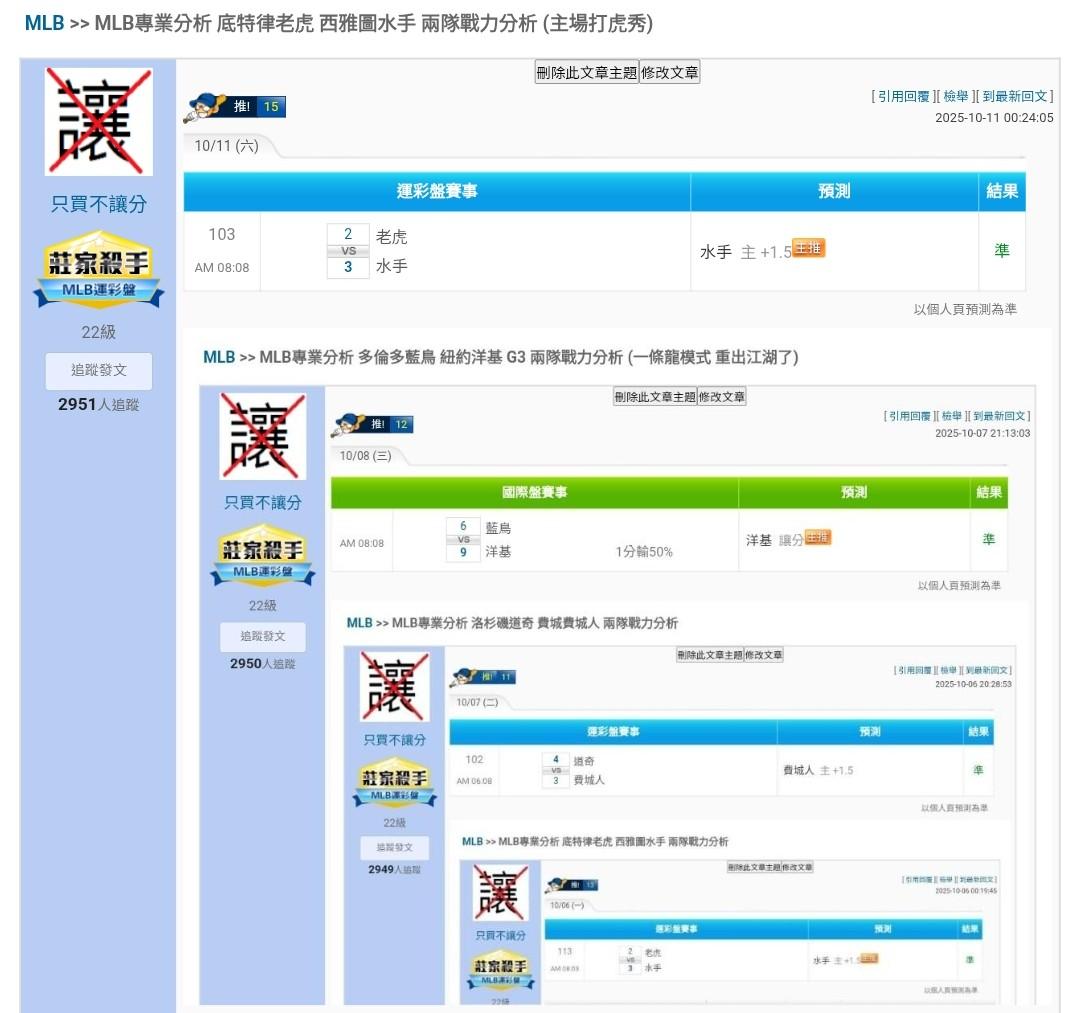1080x1013 pixels.
Task: Click score 2 next to 老虎 for game 103
Action: pyautogui.click(x=348, y=234)
